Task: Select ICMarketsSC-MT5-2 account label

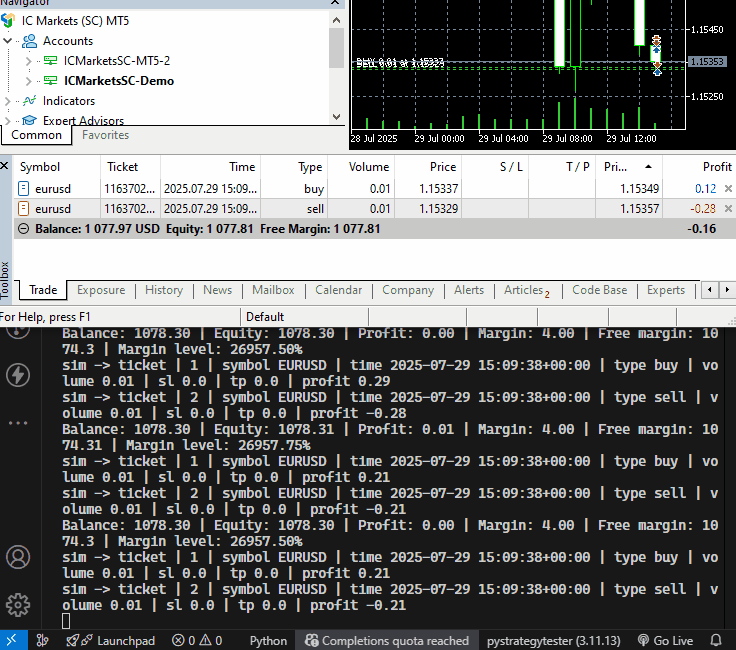Action: (117, 61)
